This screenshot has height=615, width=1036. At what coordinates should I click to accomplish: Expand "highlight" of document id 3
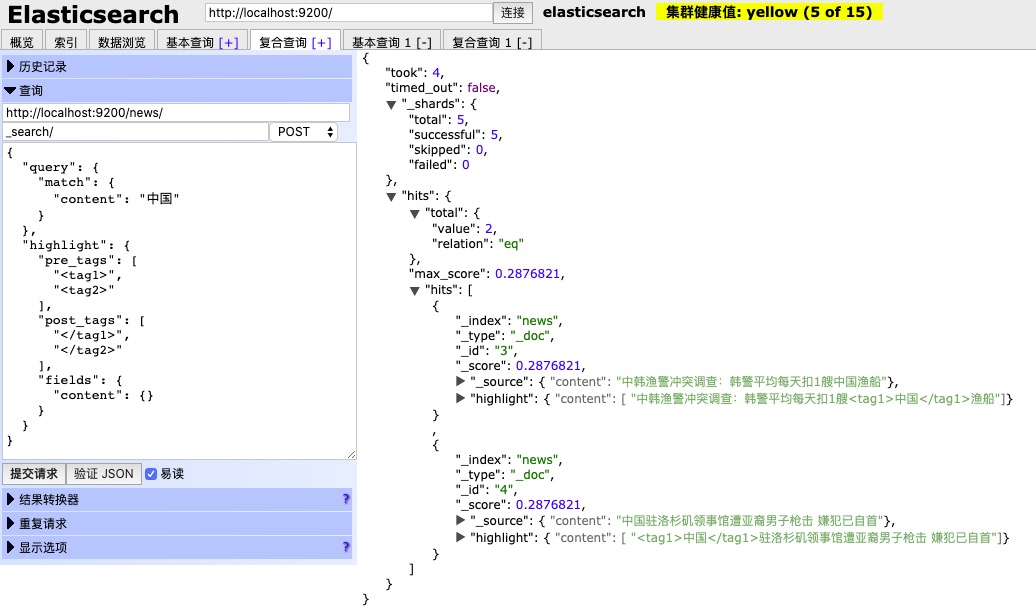coord(461,398)
